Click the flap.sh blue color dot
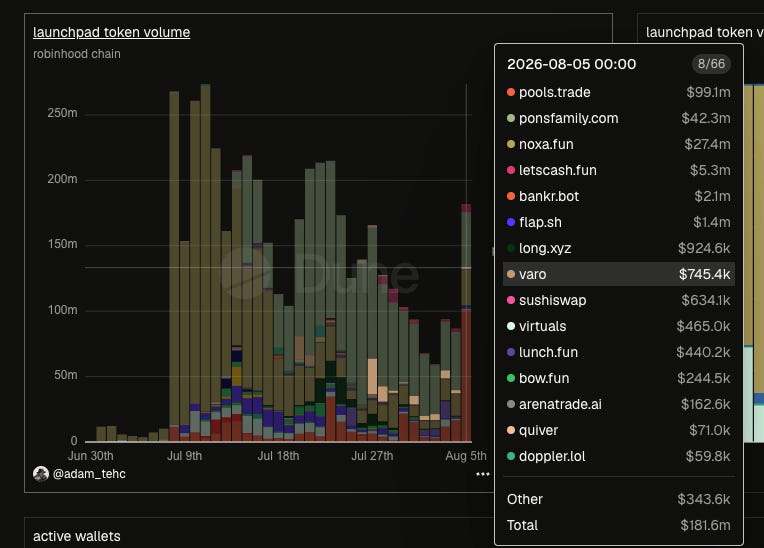Screen dimensions: 764x548 (x=511, y=222)
